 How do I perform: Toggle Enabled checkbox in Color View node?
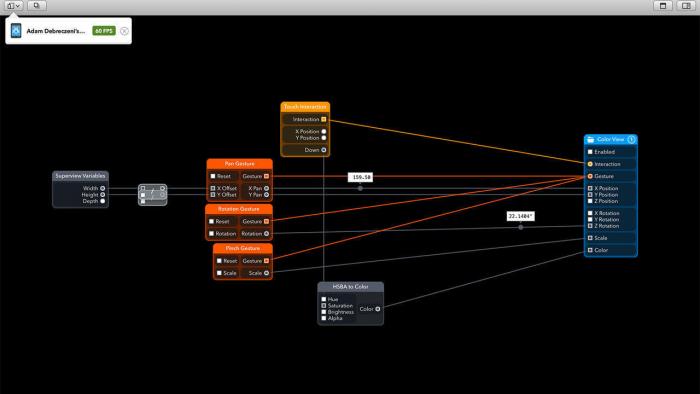pyautogui.click(x=590, y=152)
